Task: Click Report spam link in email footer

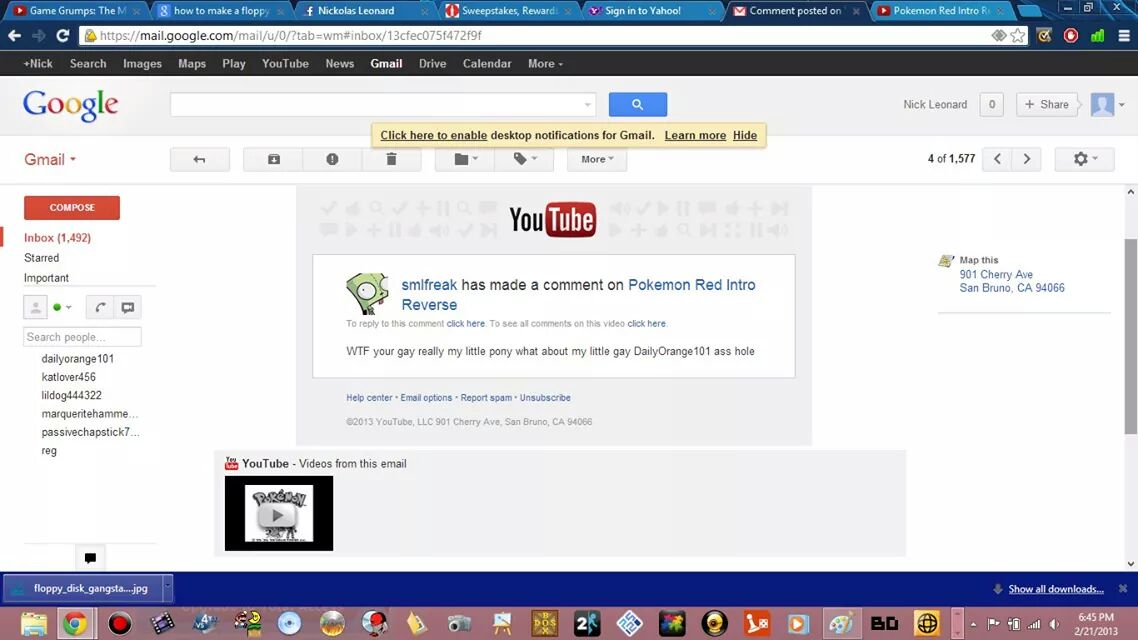Action: pyautogui.click(x=486, y=398)
